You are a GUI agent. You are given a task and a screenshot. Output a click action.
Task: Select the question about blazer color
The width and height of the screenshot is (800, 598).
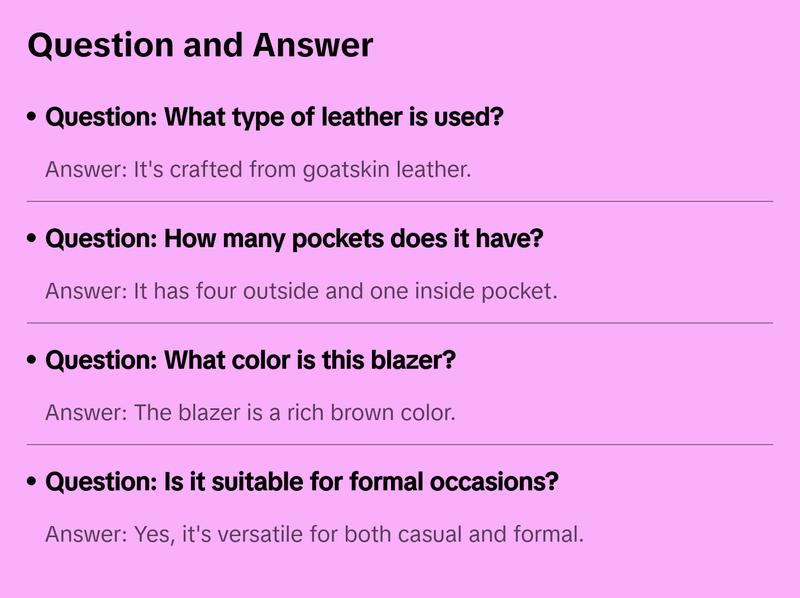click(x=250, y=360)
